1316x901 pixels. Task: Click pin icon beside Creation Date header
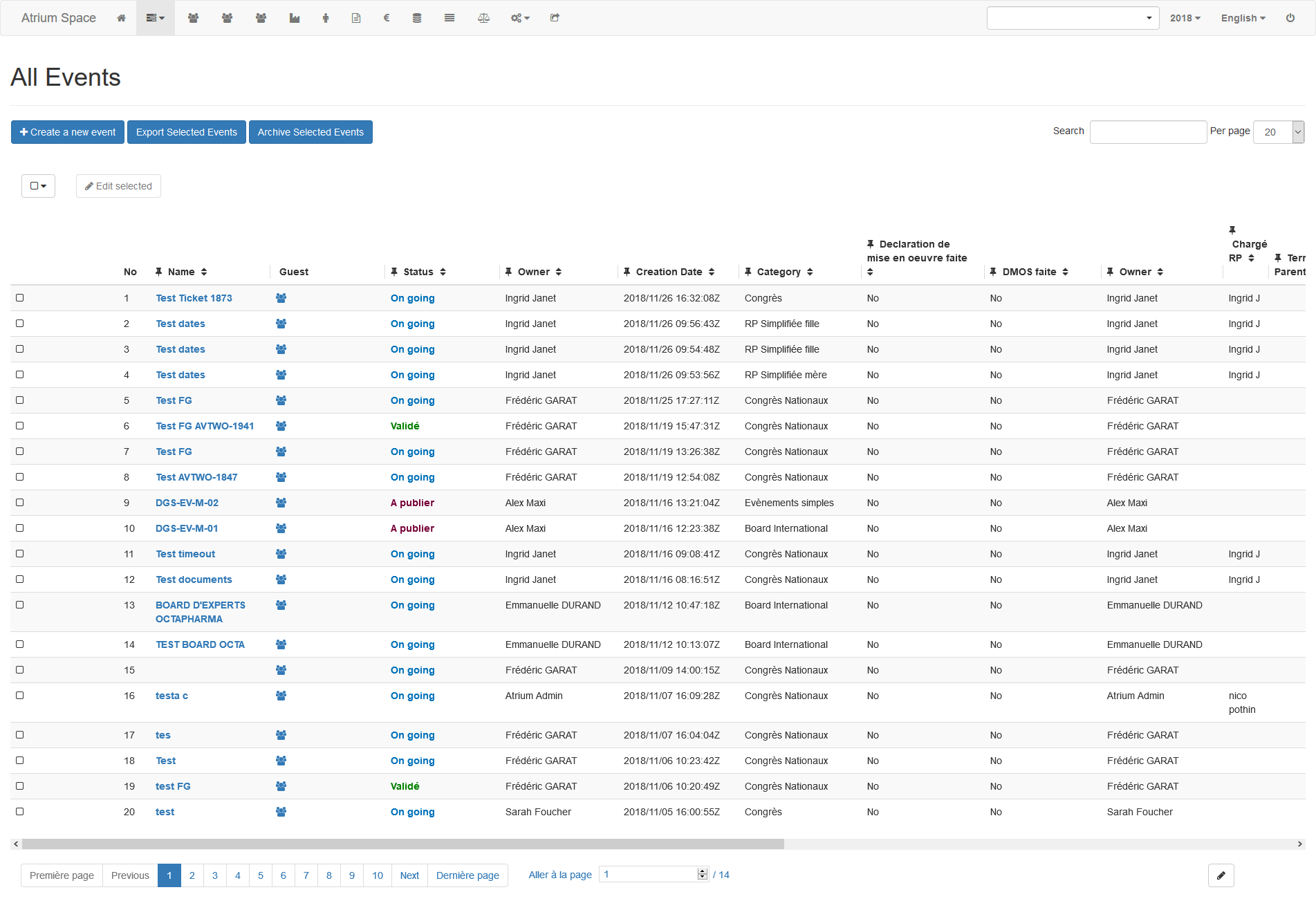click(627, 272)
